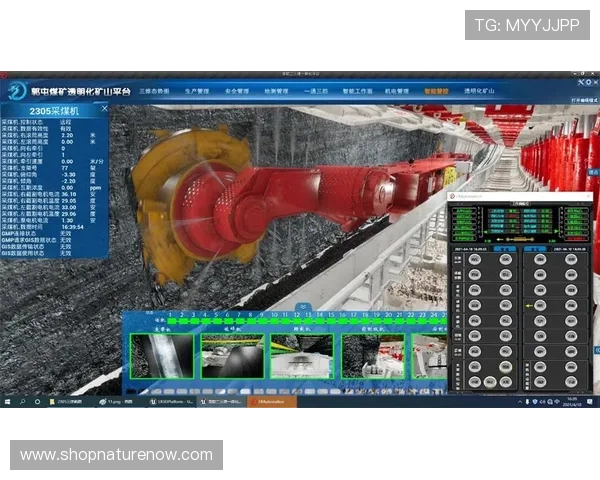Switch to the UE platform taskbar item
Image resolution: width=600 pixels, height=480 pixels.
tap(171, 402)
